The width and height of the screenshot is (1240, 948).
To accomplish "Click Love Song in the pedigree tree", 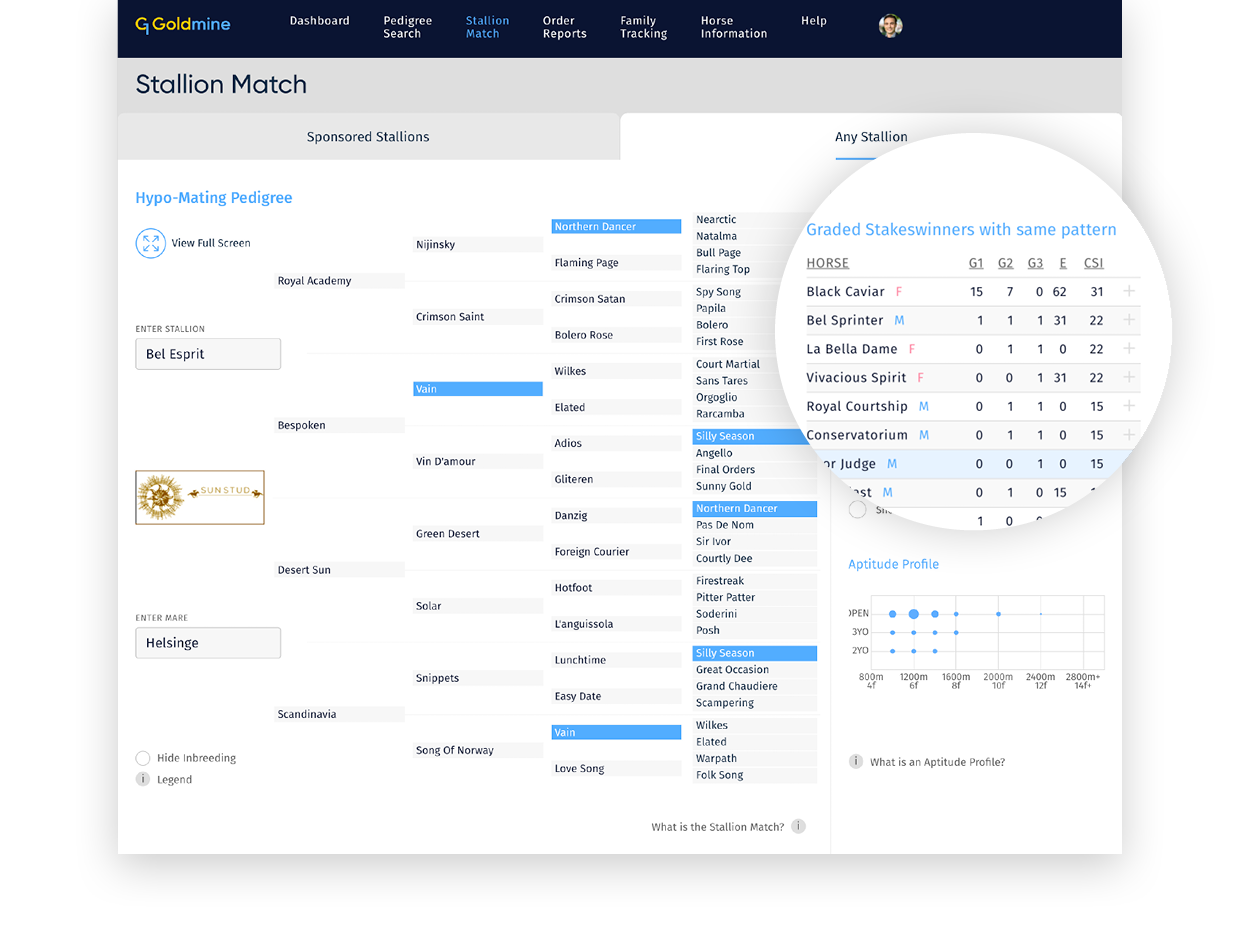I will 616,769.
